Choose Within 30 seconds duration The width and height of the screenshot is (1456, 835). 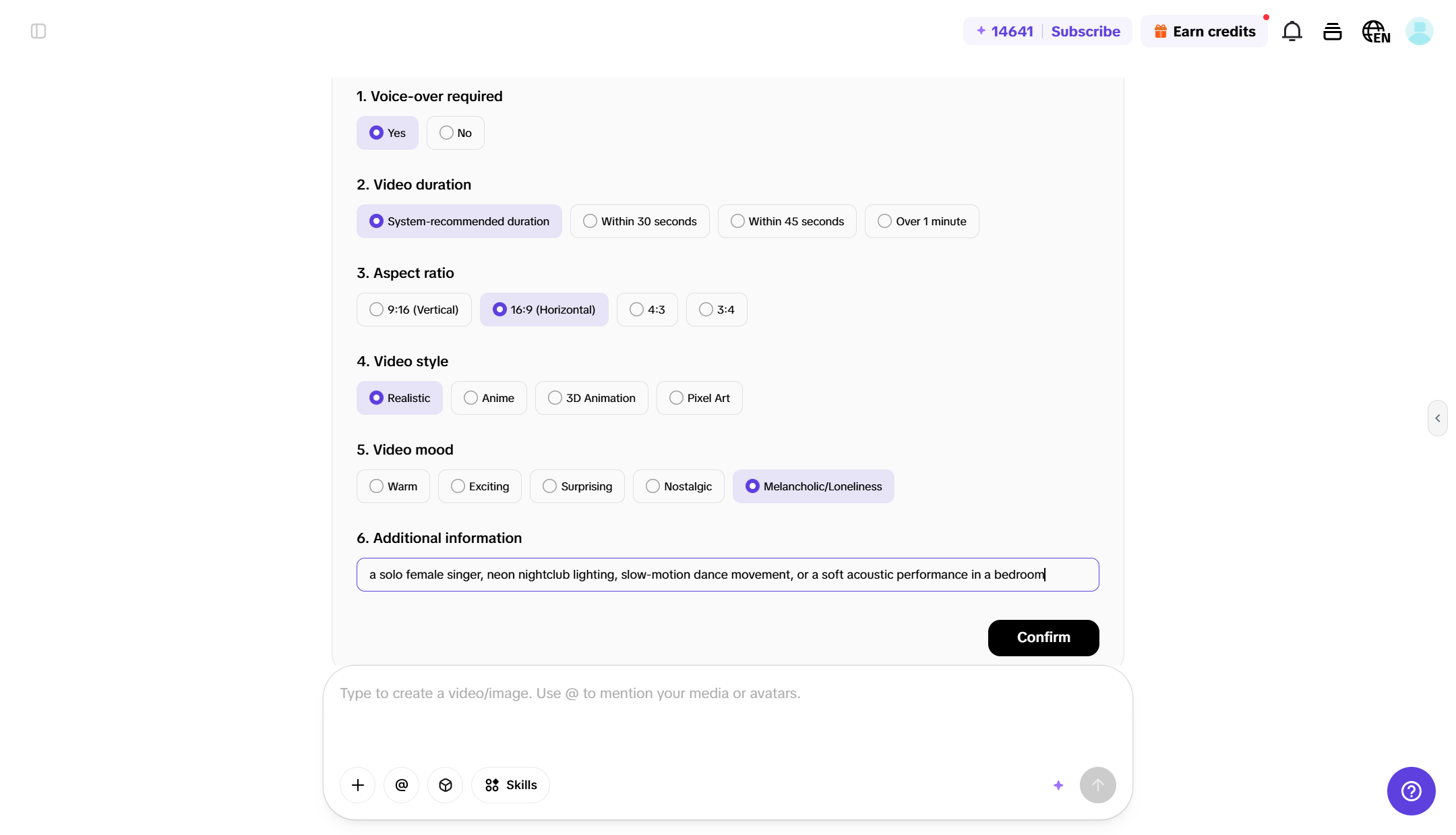tap(640, 221)
